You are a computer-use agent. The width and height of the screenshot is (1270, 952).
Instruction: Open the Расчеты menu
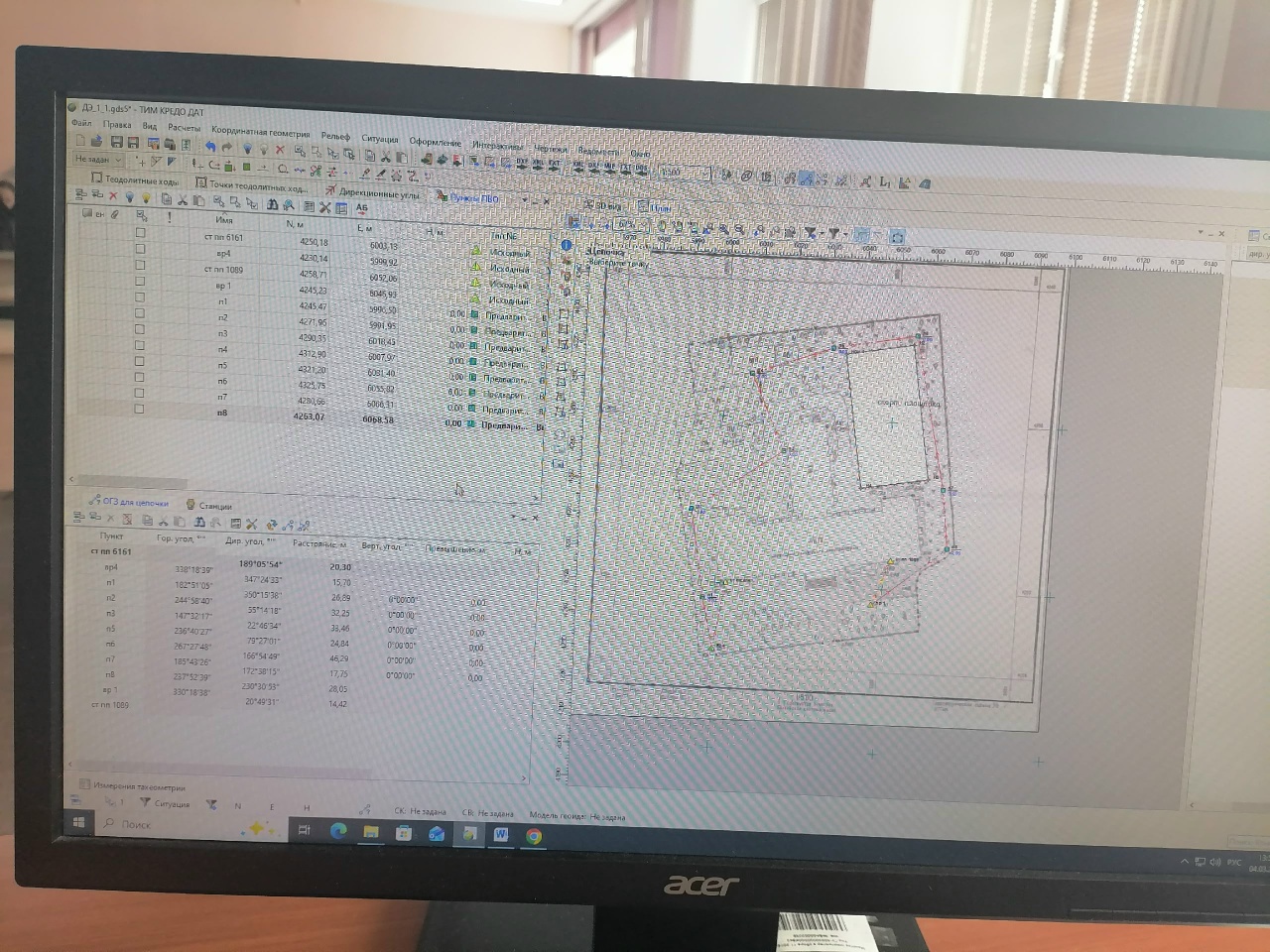(x=184, y=127)
